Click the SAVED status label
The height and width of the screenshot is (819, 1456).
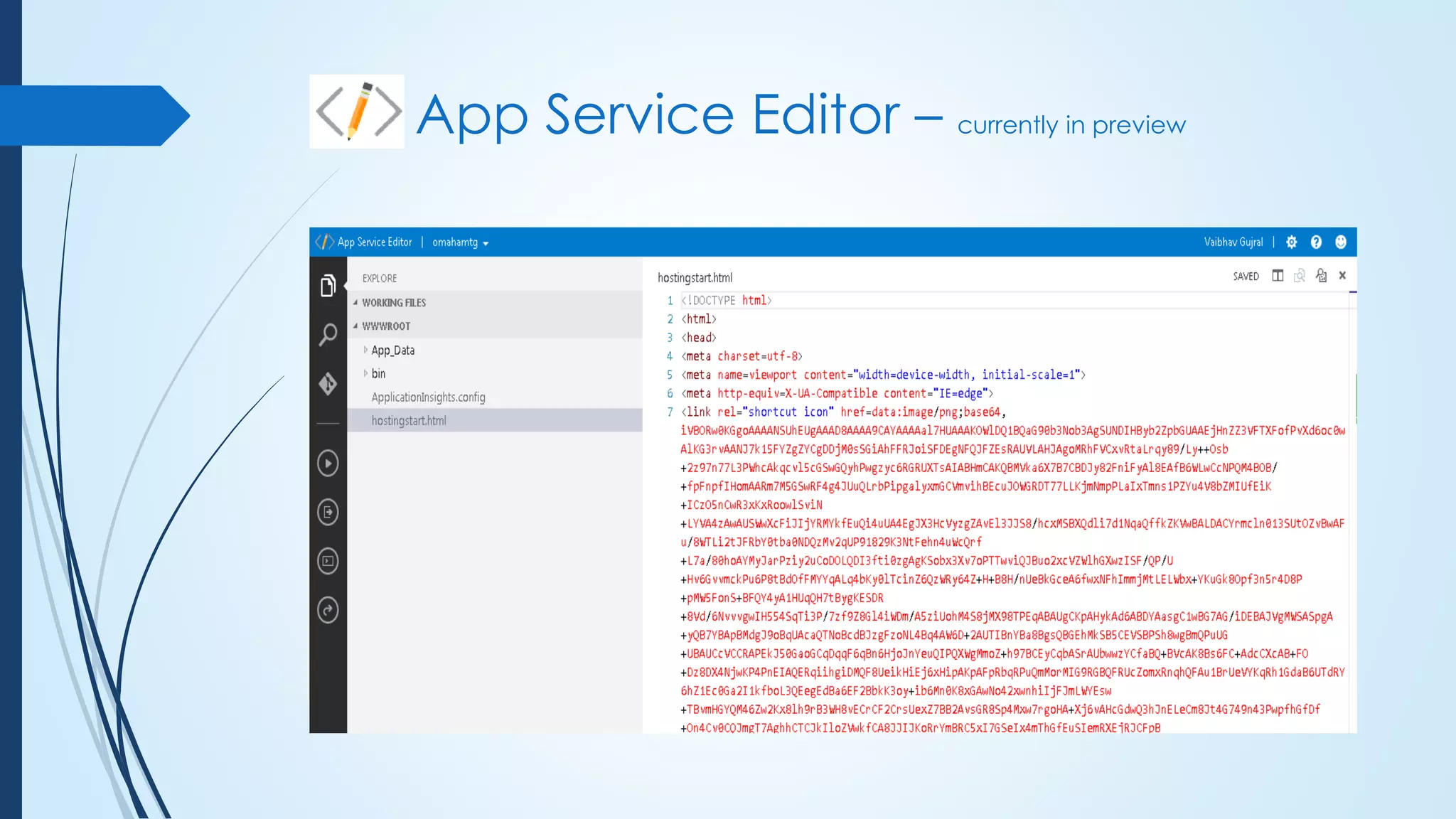click(x=1246, y=277)
